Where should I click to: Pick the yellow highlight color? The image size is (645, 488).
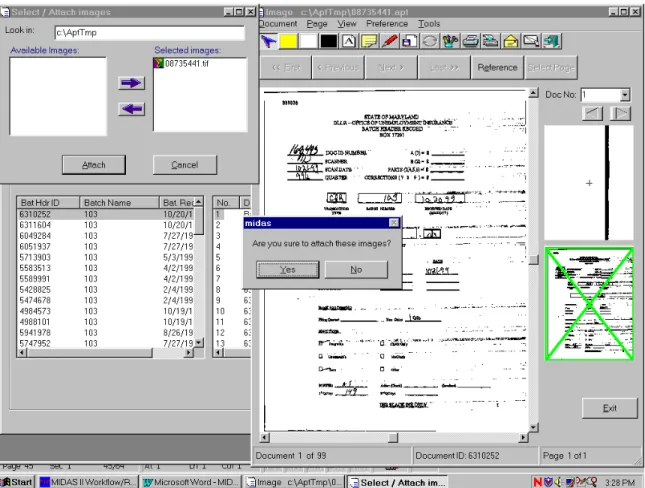coord(288,41)
